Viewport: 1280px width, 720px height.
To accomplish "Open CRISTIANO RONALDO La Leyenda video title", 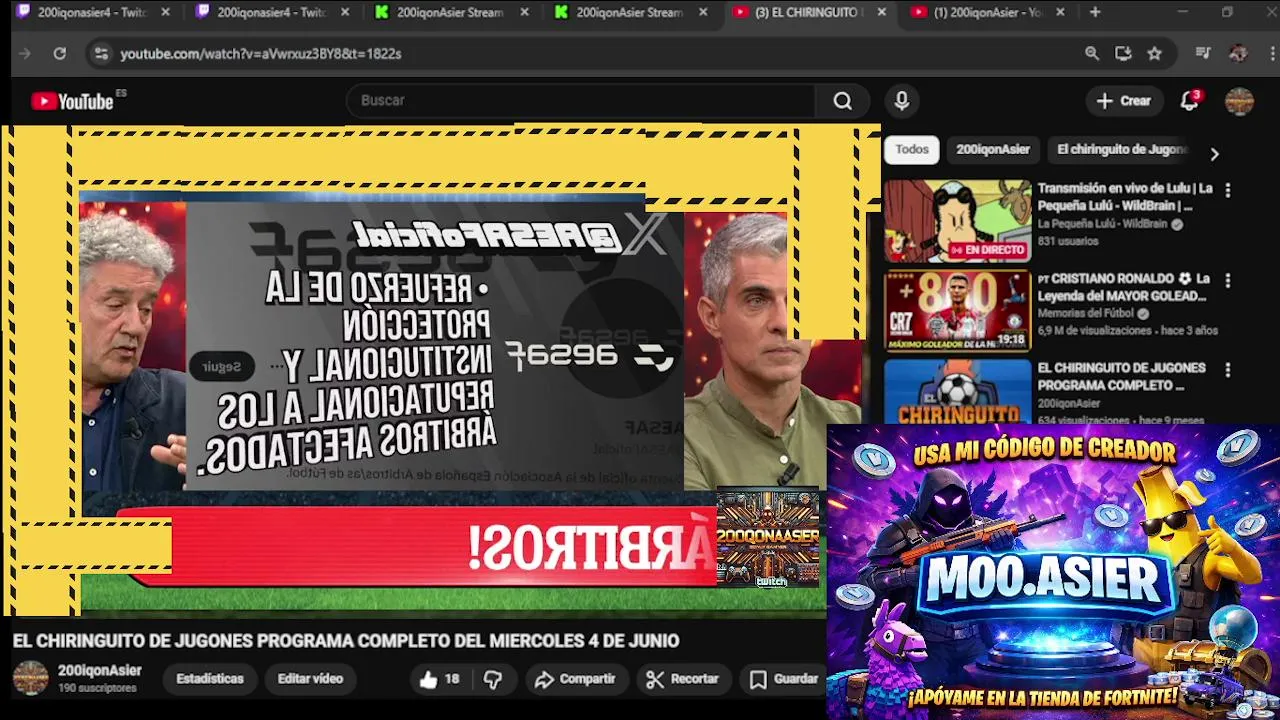I will click(x=1125, y=287).
